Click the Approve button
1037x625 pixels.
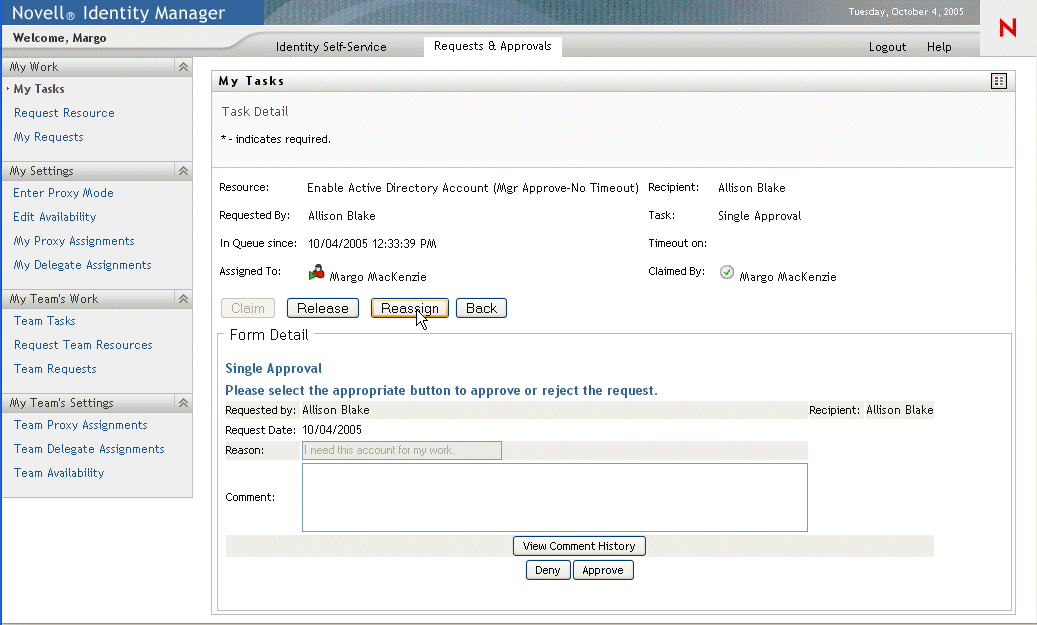click(x=603, y=570)
